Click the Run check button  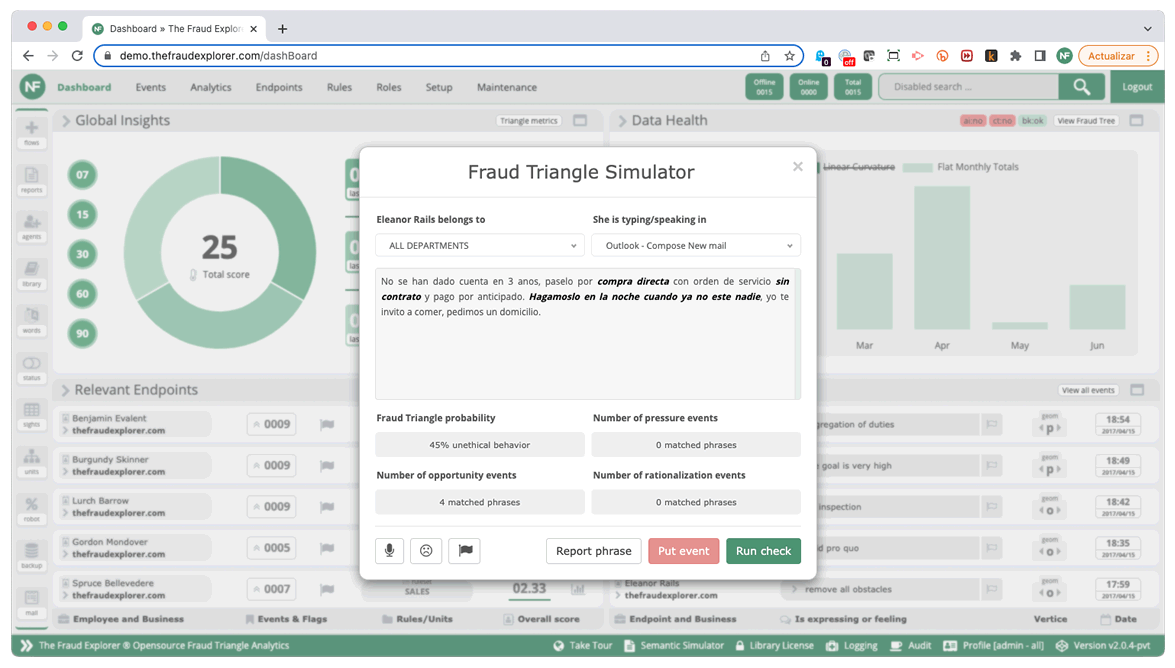point(764,551)
